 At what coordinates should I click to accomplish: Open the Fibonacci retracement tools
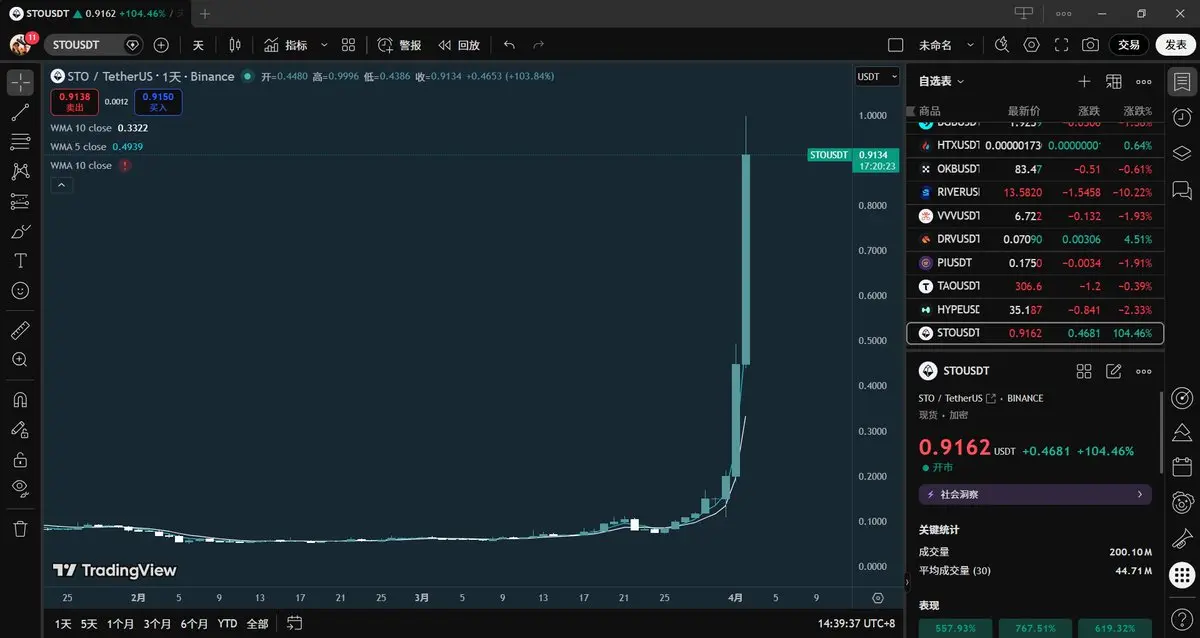20,142
